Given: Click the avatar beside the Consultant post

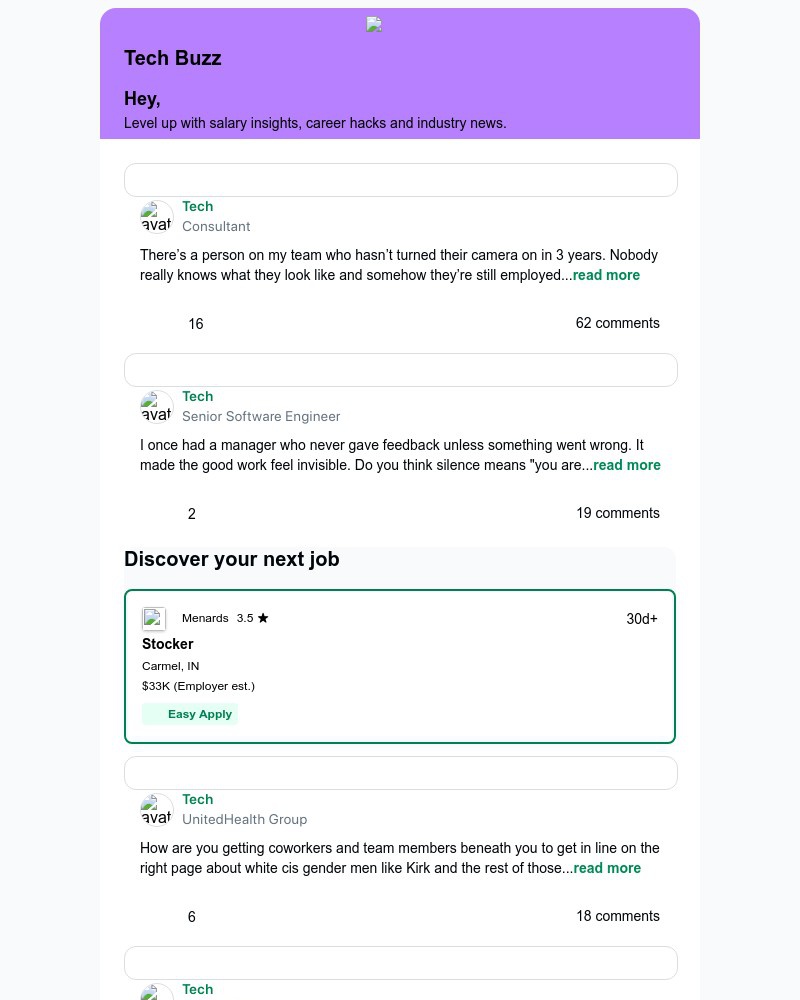Looking at the screenshot, I should coord(157,217).
